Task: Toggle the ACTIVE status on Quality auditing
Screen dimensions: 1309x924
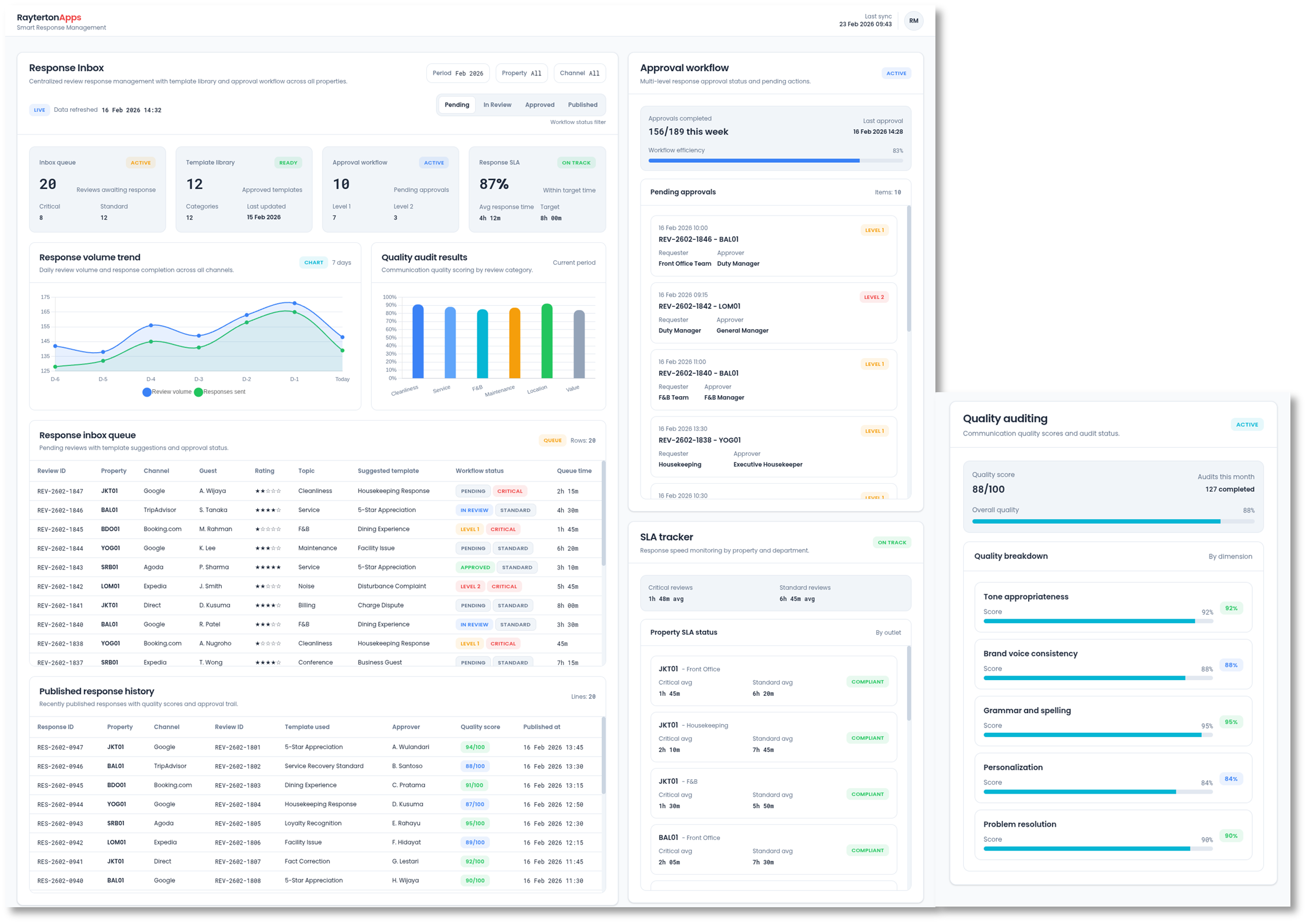Action: [x=1247, y=424]
